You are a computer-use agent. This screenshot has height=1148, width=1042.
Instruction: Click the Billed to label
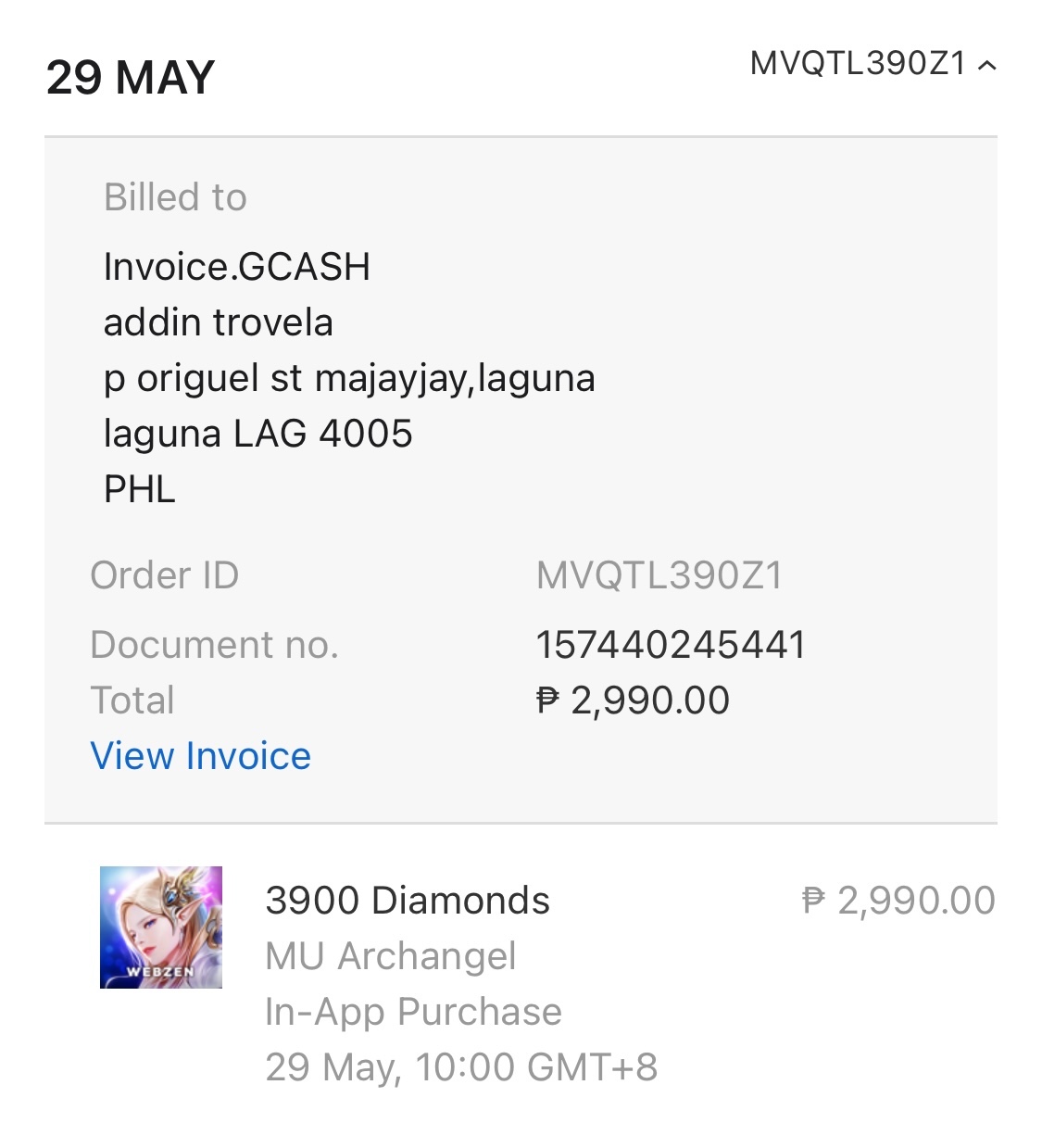click(x=175, y=197)
